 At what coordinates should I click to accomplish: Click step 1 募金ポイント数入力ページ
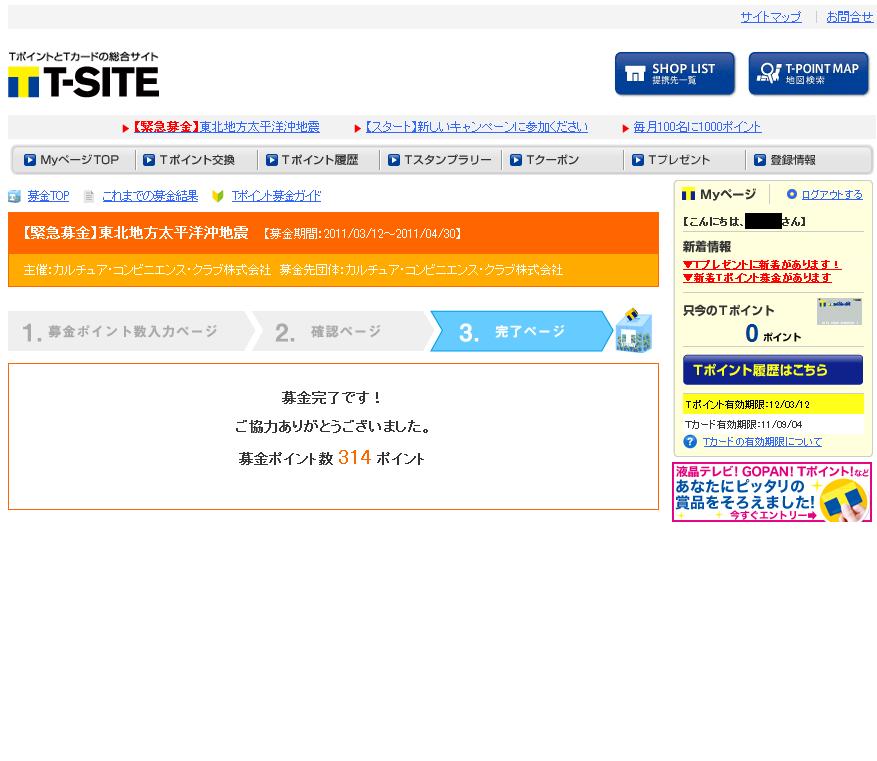pos(128,332)
